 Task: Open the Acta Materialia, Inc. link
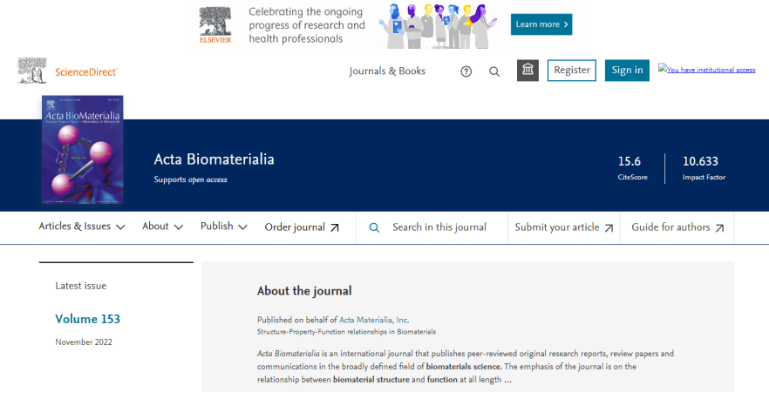(374, 320)
